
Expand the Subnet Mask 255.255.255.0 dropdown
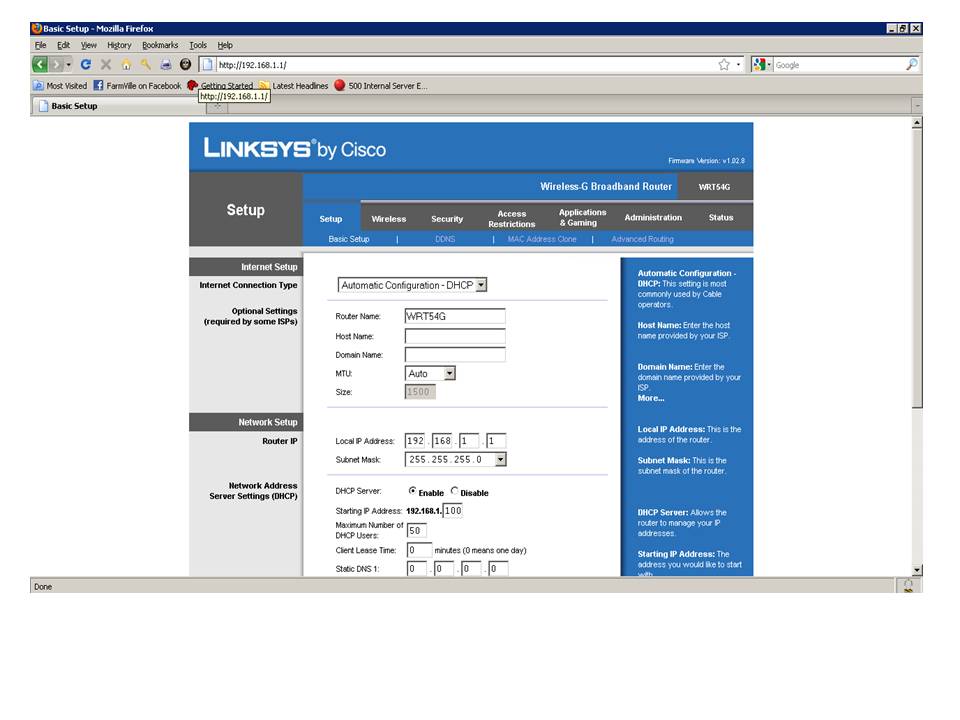456,459
